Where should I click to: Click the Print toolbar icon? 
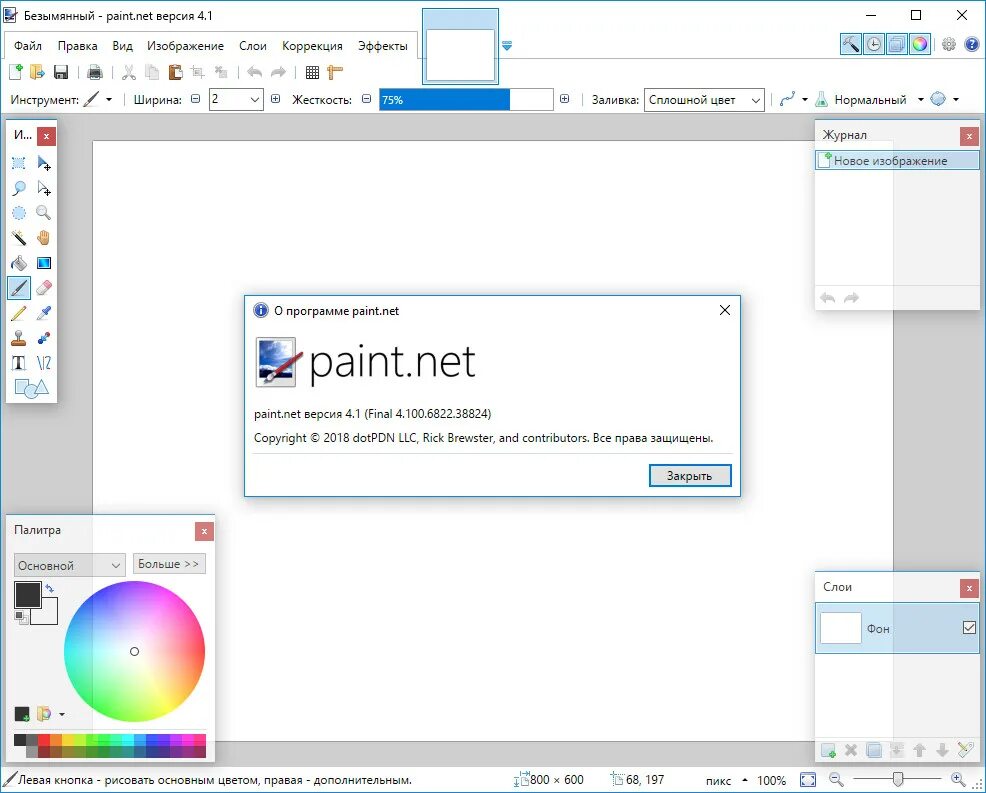pyautogui.click(x=95, y=72)
